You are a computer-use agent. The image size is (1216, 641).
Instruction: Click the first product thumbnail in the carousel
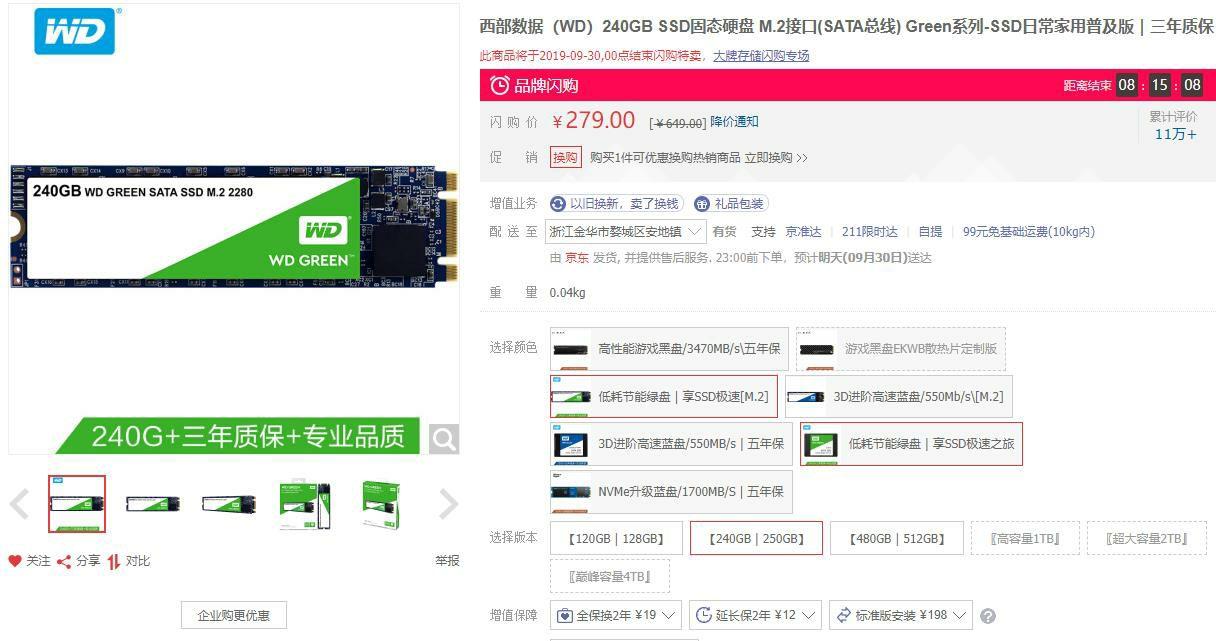click(75, 504)
